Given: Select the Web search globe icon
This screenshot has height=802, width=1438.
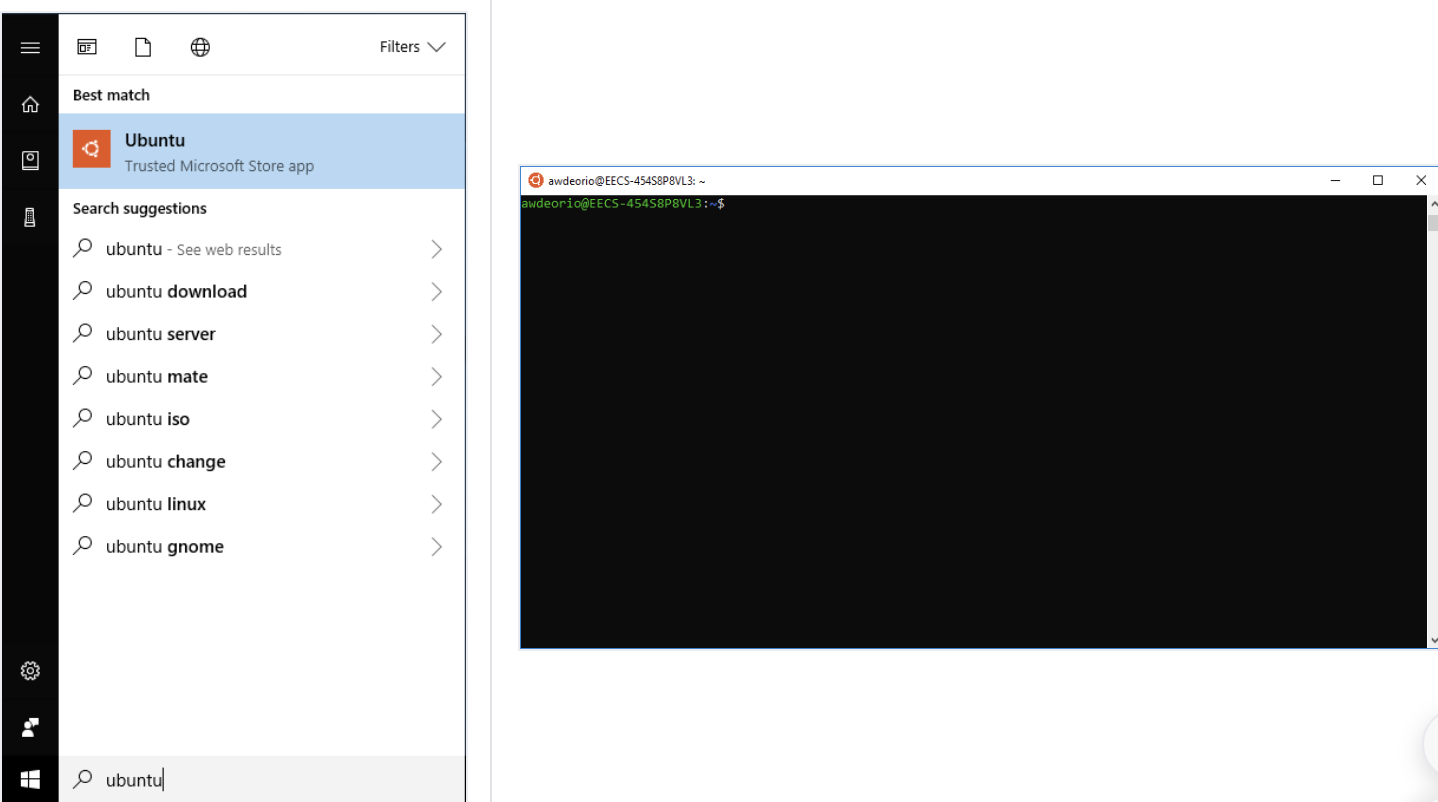Looking at the screenshot, I should [200, 46].
